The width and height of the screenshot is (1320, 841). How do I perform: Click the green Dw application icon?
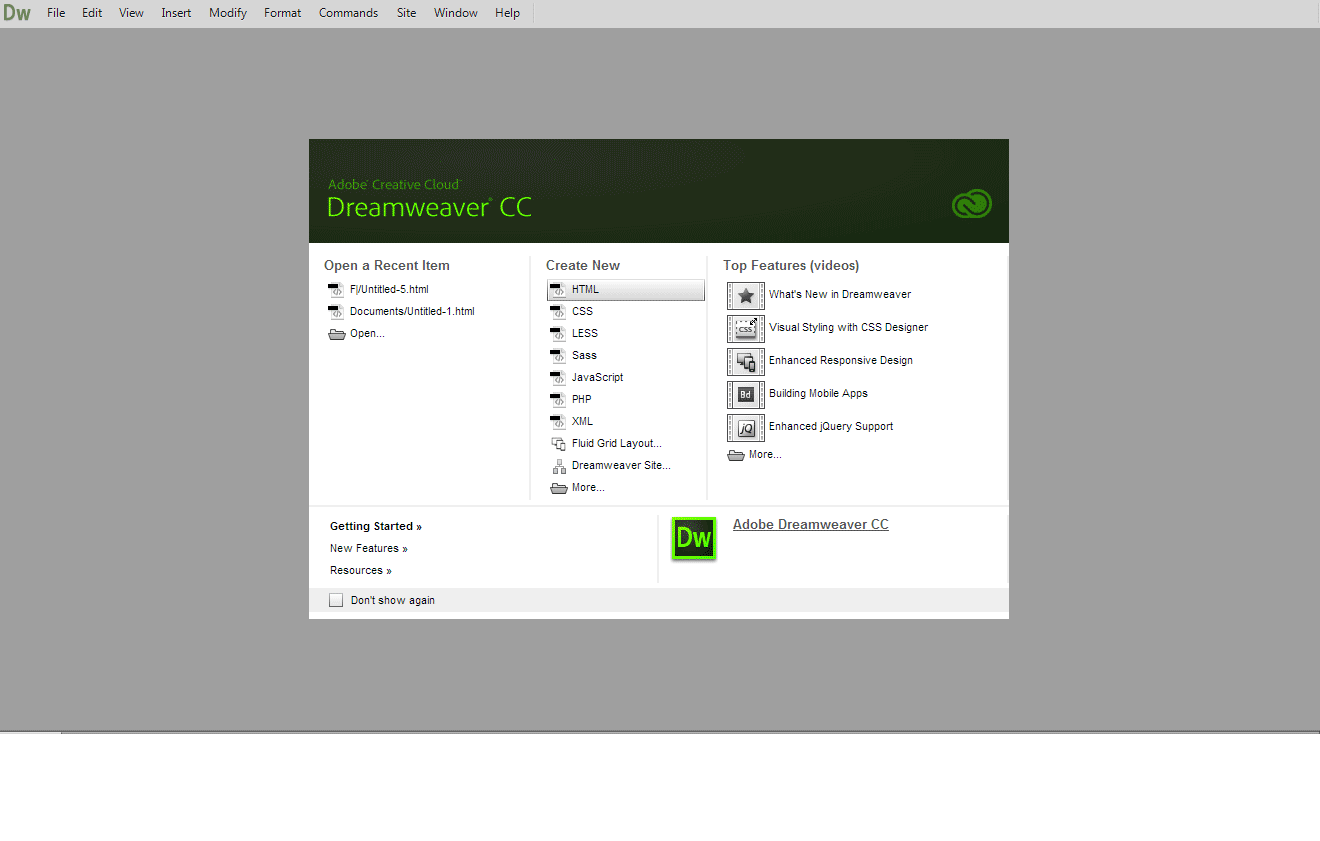click(694, 539)
